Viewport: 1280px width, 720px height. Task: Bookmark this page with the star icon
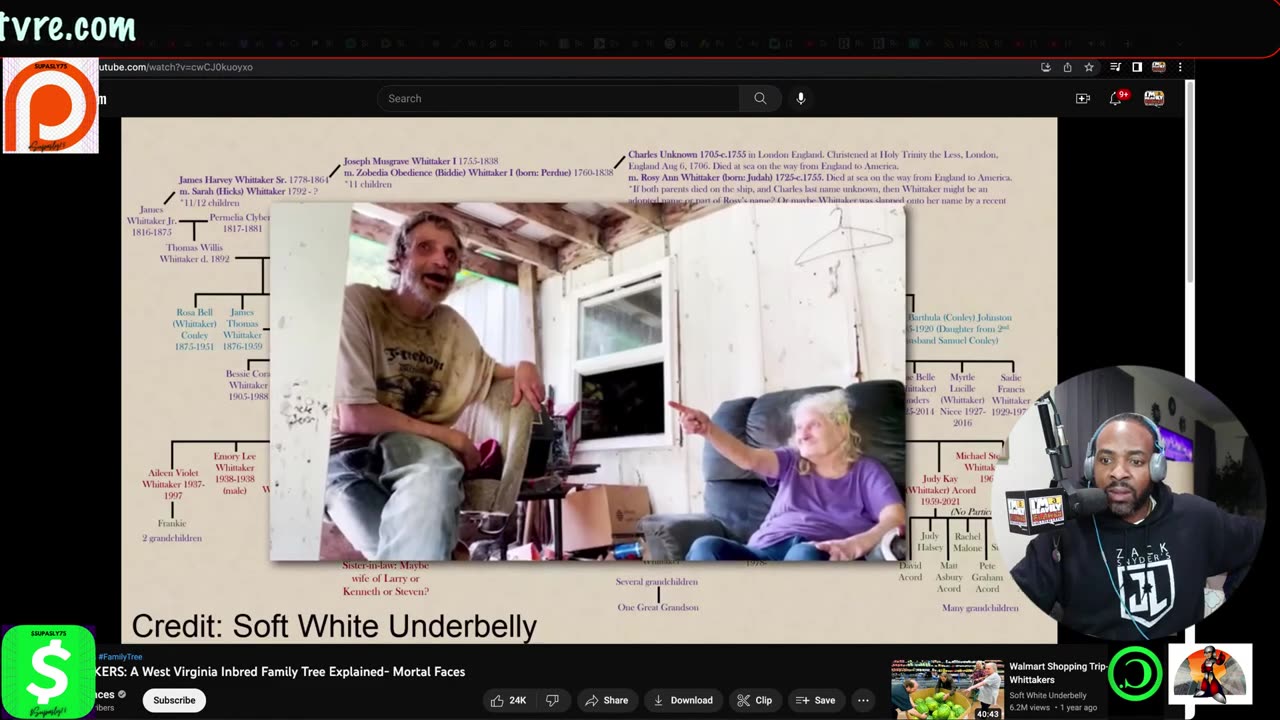(x=1089, y=67)
